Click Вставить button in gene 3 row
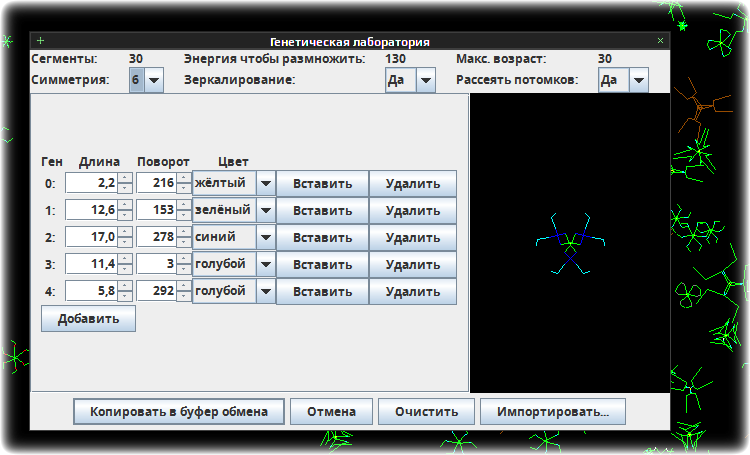Screen dimensions: 750x455 click(x=322, y=264)
